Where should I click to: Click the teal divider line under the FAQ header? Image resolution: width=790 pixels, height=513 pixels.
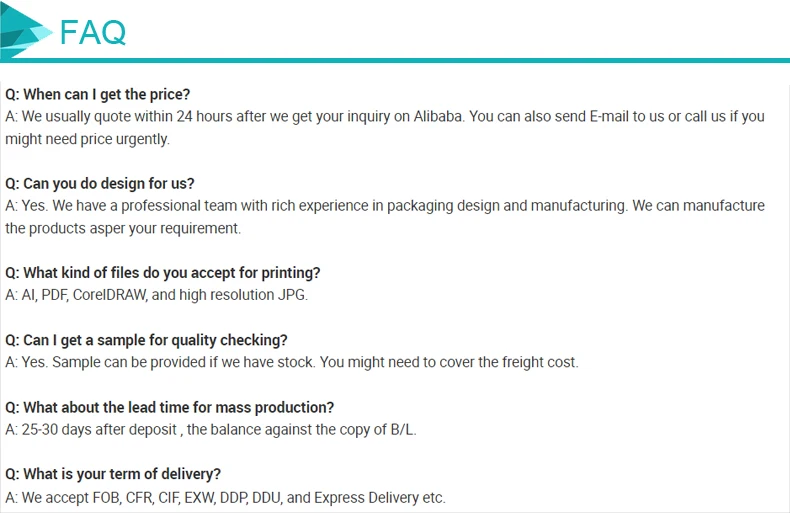(x=400, y=60)
